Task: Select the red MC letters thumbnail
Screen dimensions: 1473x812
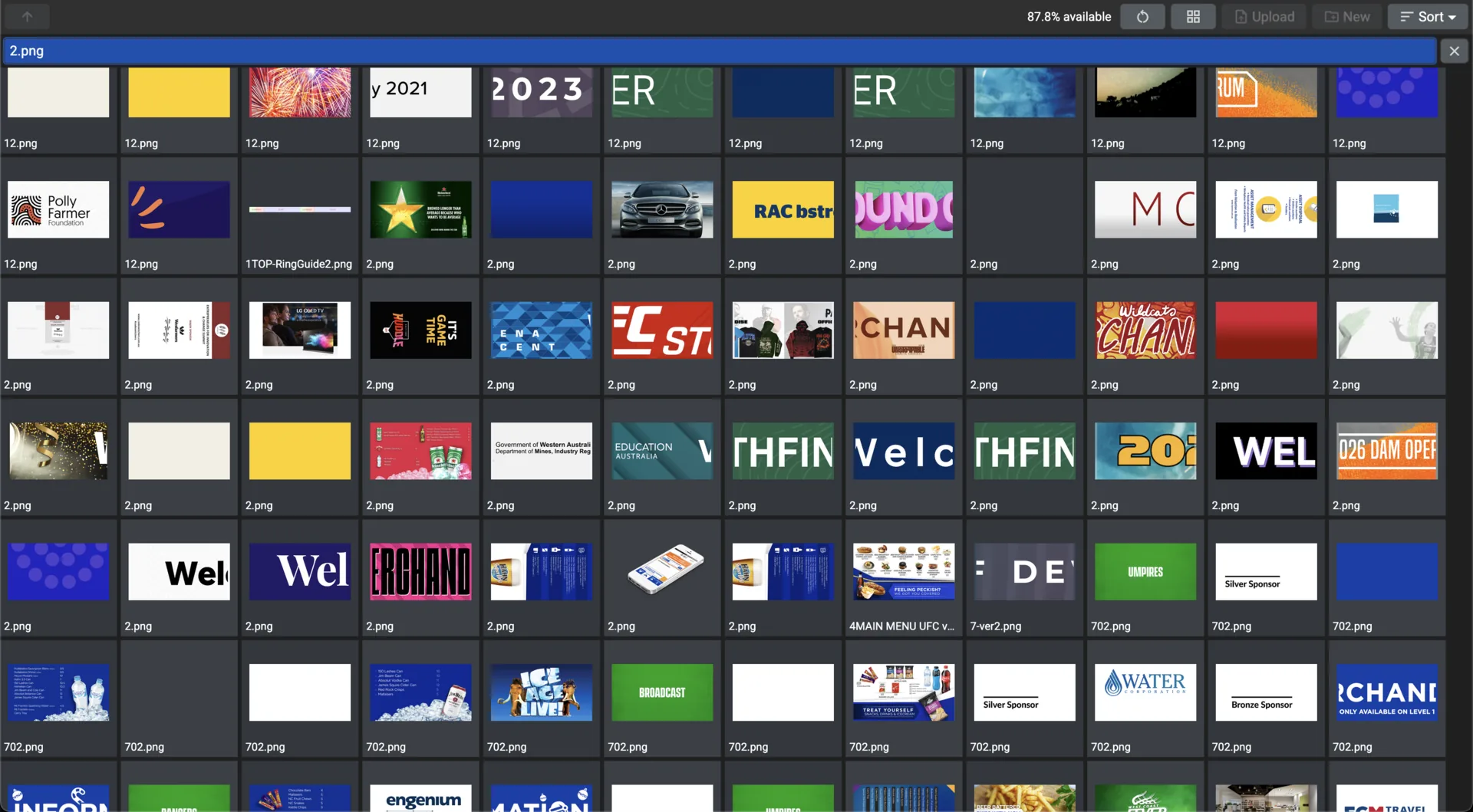Action: click(1145, 209)
